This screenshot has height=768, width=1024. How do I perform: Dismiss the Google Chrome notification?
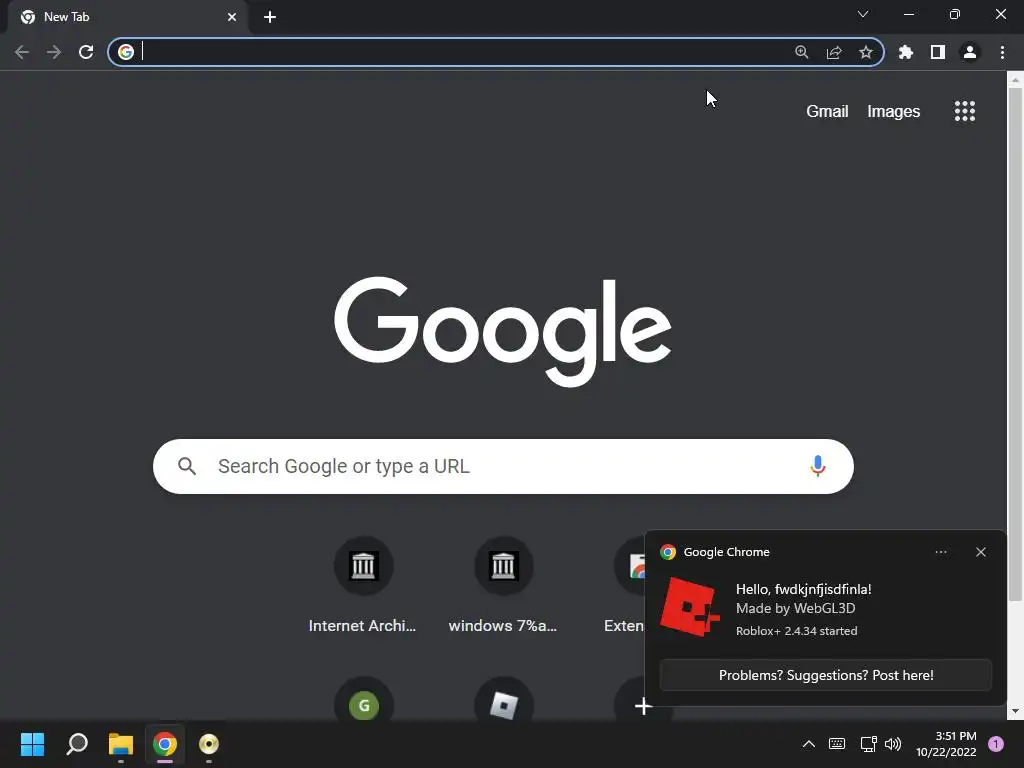click(x=980, y=552)
